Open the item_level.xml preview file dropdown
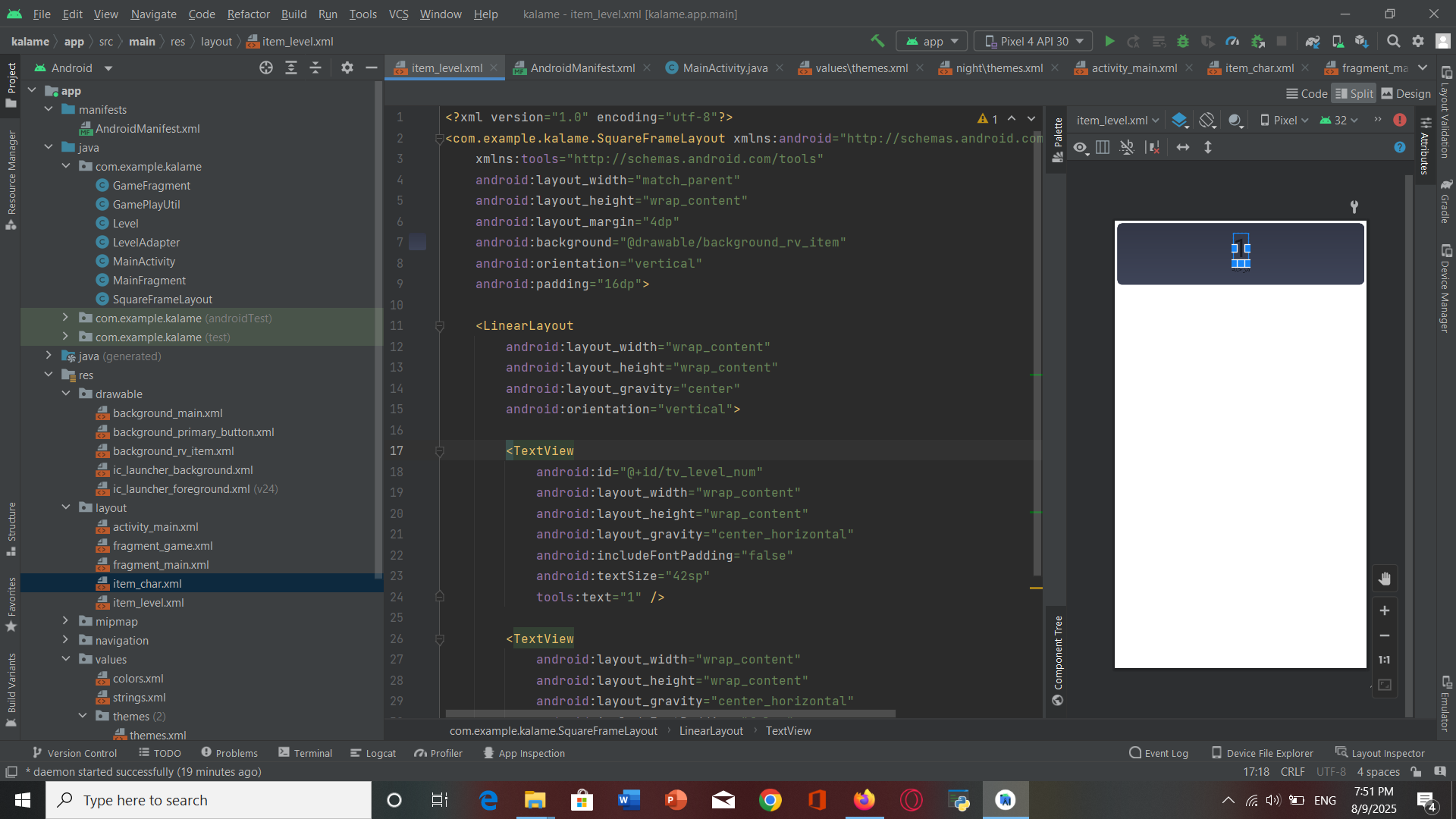The image size is (1456, 819). [x=1117, y=120]
